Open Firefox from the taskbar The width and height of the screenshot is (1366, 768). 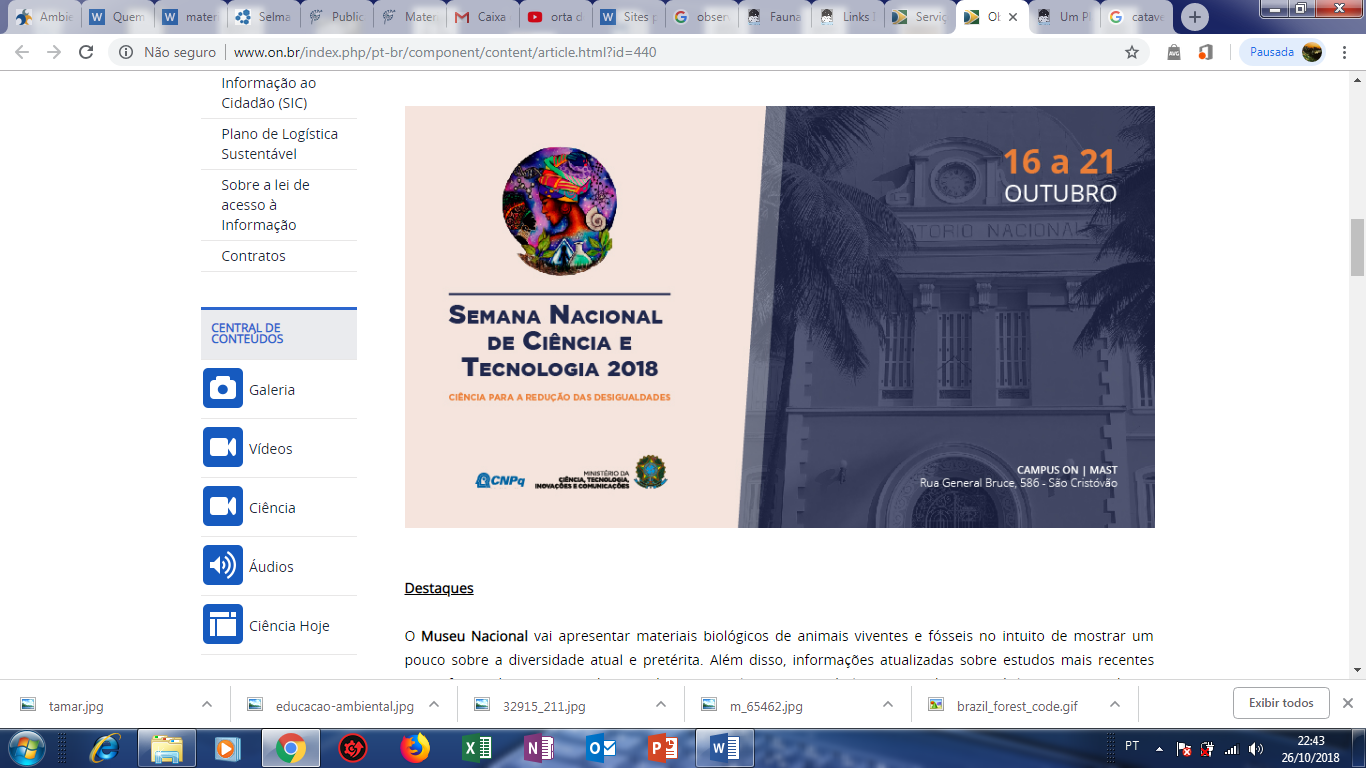(x=413, y=748)
